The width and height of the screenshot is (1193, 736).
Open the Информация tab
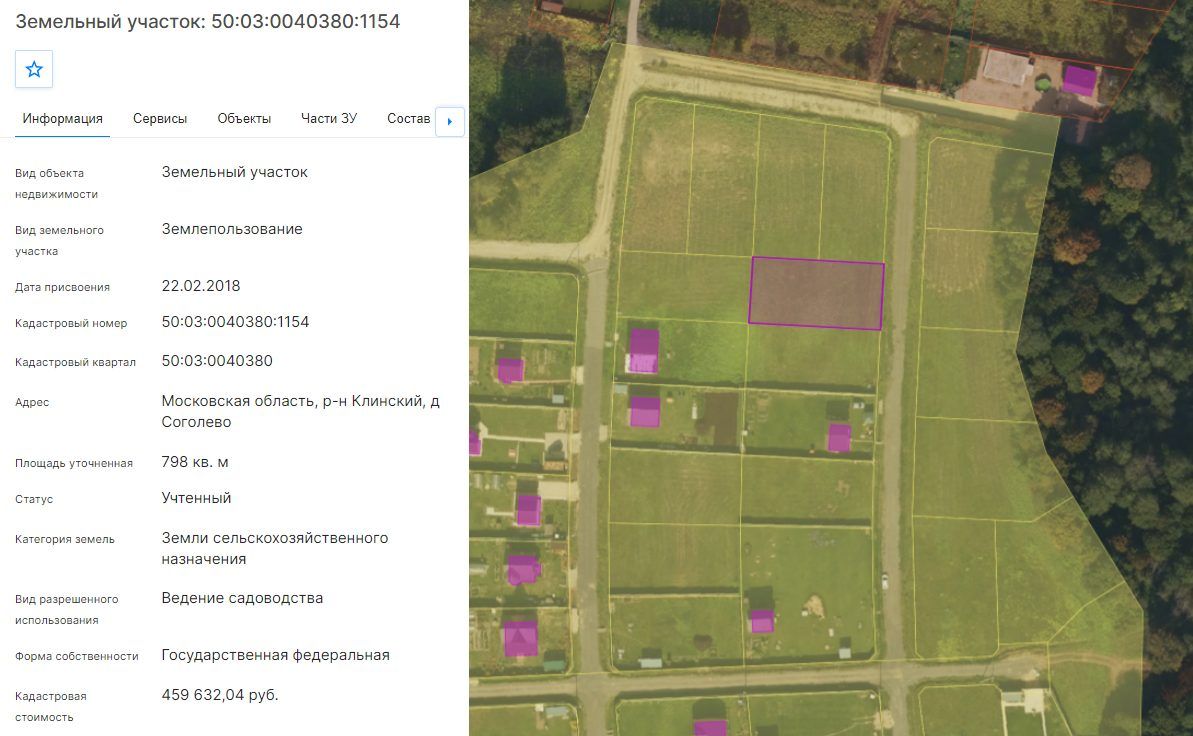tap(62, 119)
